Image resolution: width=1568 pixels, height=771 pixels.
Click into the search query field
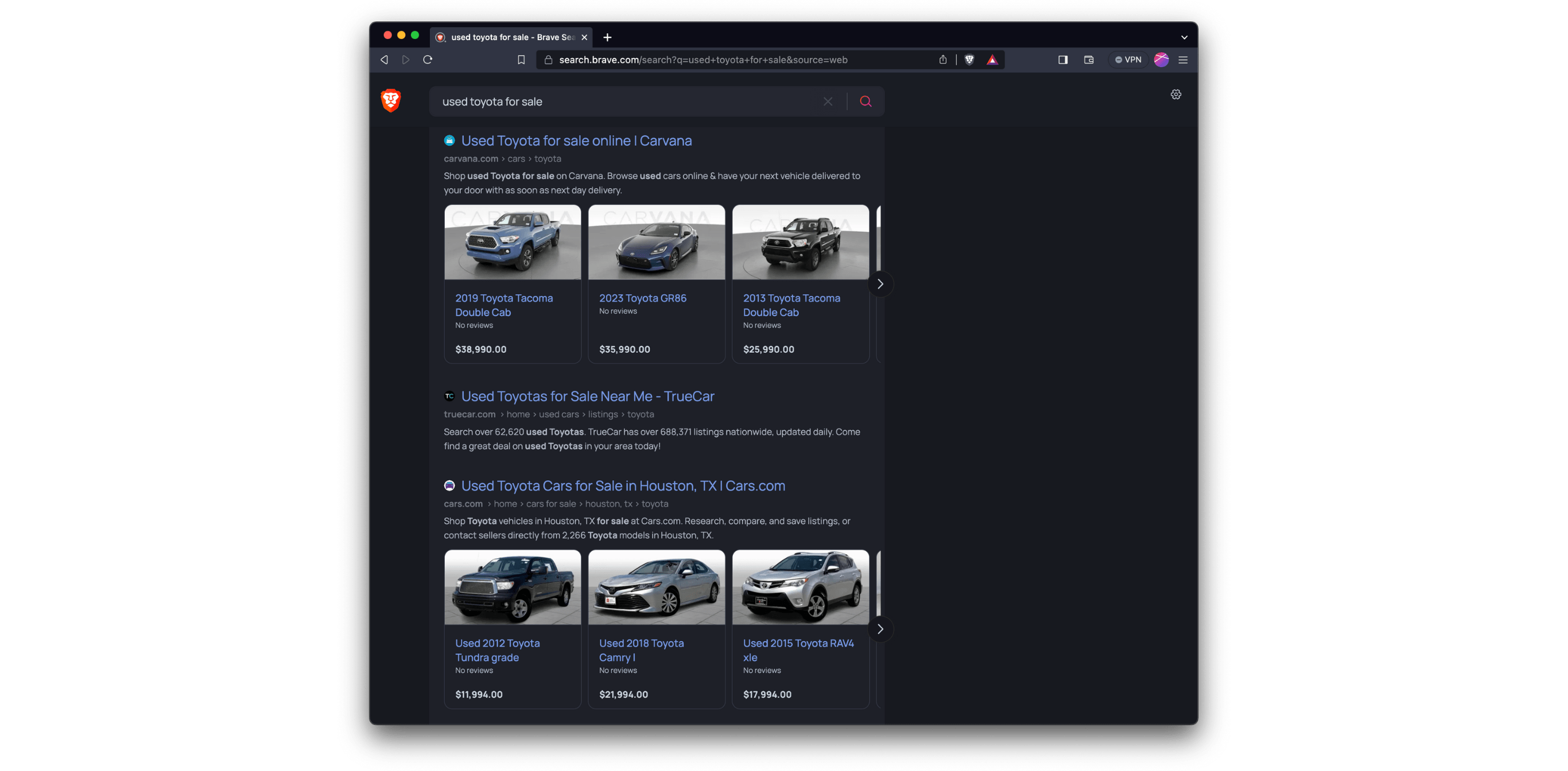pyautogui.click(x=627, y=102)
